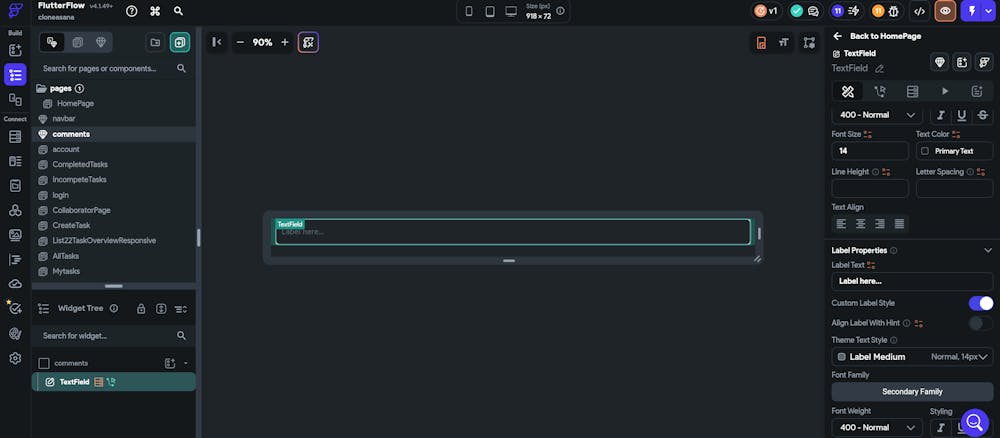Zoom in the canvas with plus
The image size is (1000, 438).
(284, 42)
